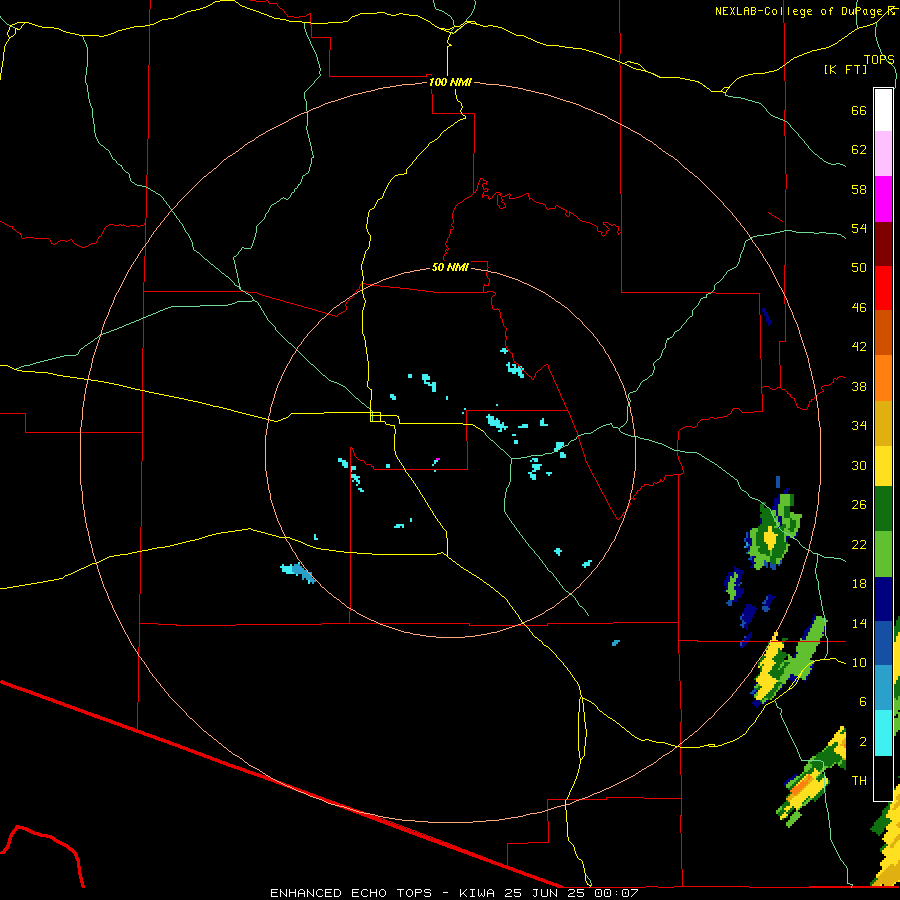
Task: Pick the bright yellow legend swatch
Action: [883, 465]
